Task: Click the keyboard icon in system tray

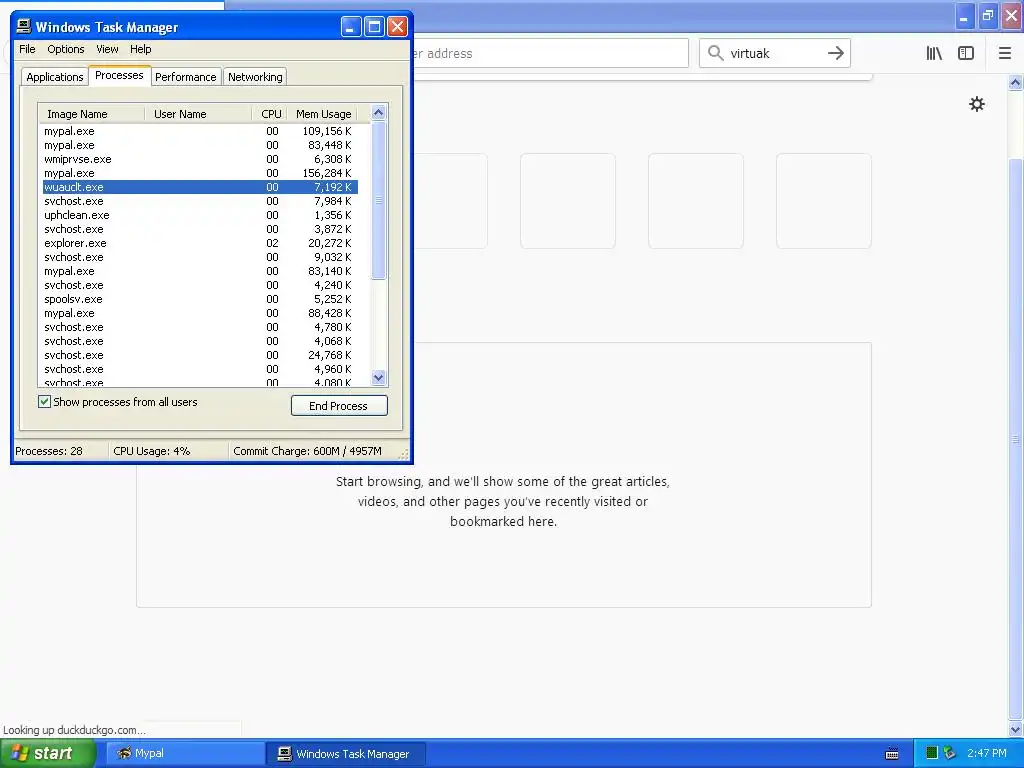Action: pos(891,754)
